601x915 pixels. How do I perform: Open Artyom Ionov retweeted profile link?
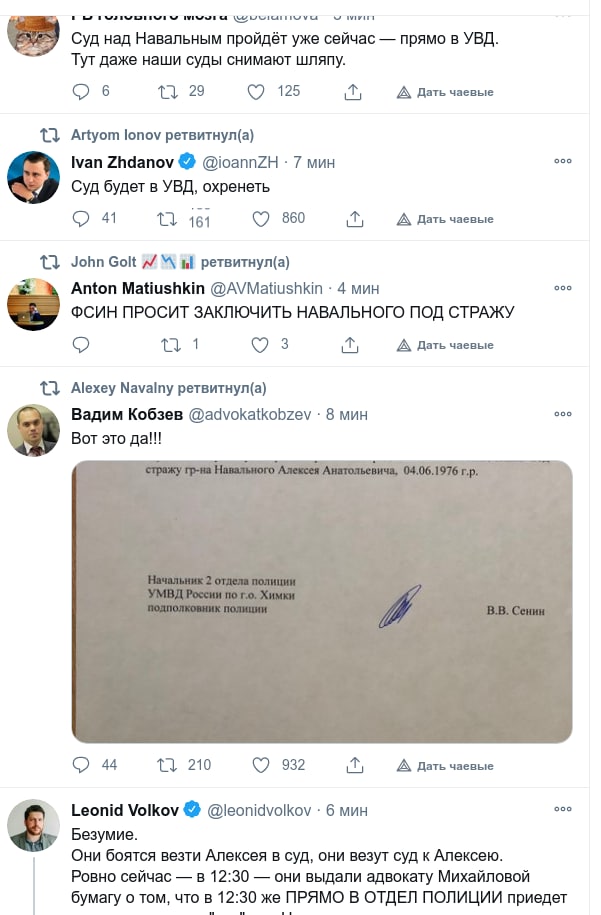point(162,135)
